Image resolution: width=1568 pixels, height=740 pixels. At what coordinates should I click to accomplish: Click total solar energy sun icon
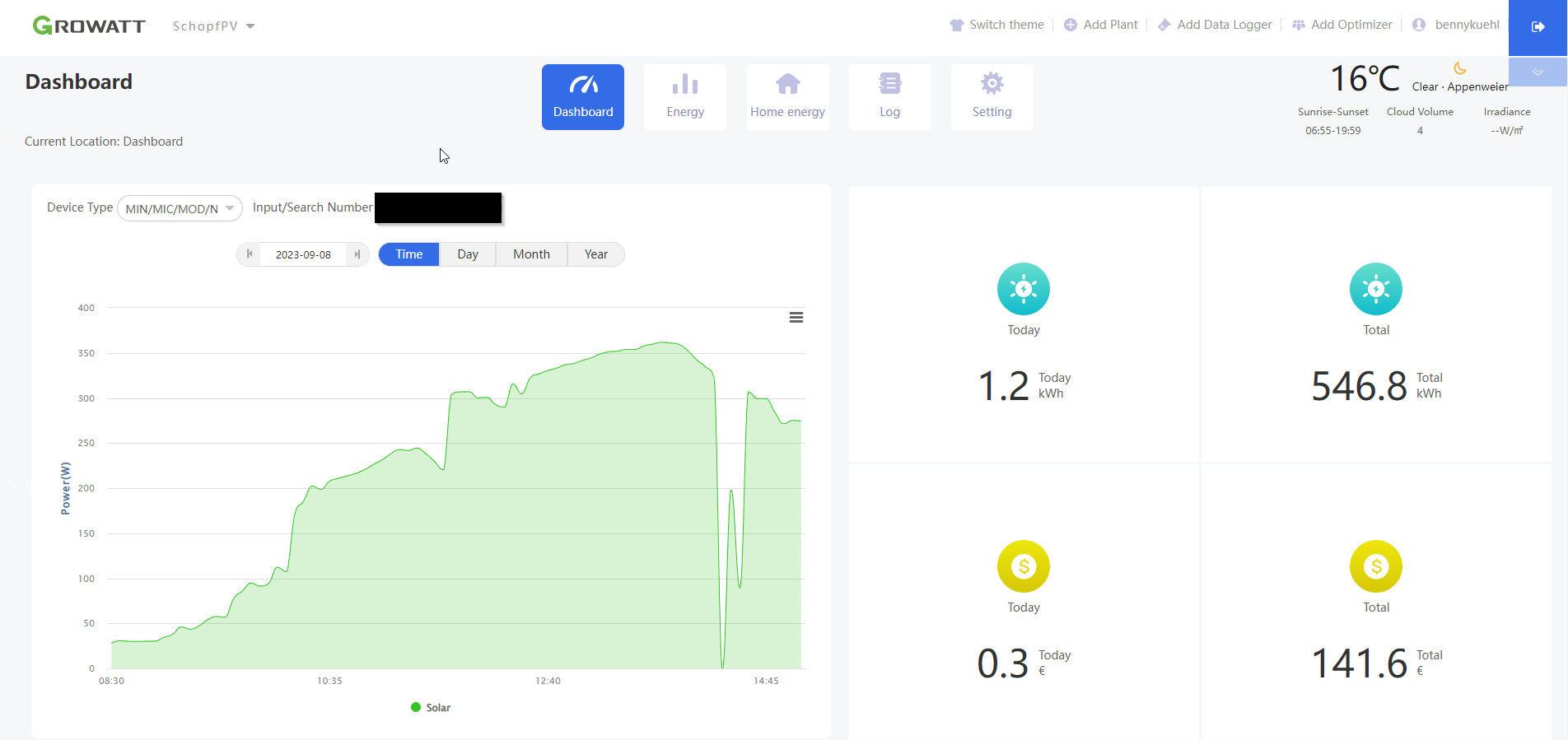click(x=1375, y=289)
